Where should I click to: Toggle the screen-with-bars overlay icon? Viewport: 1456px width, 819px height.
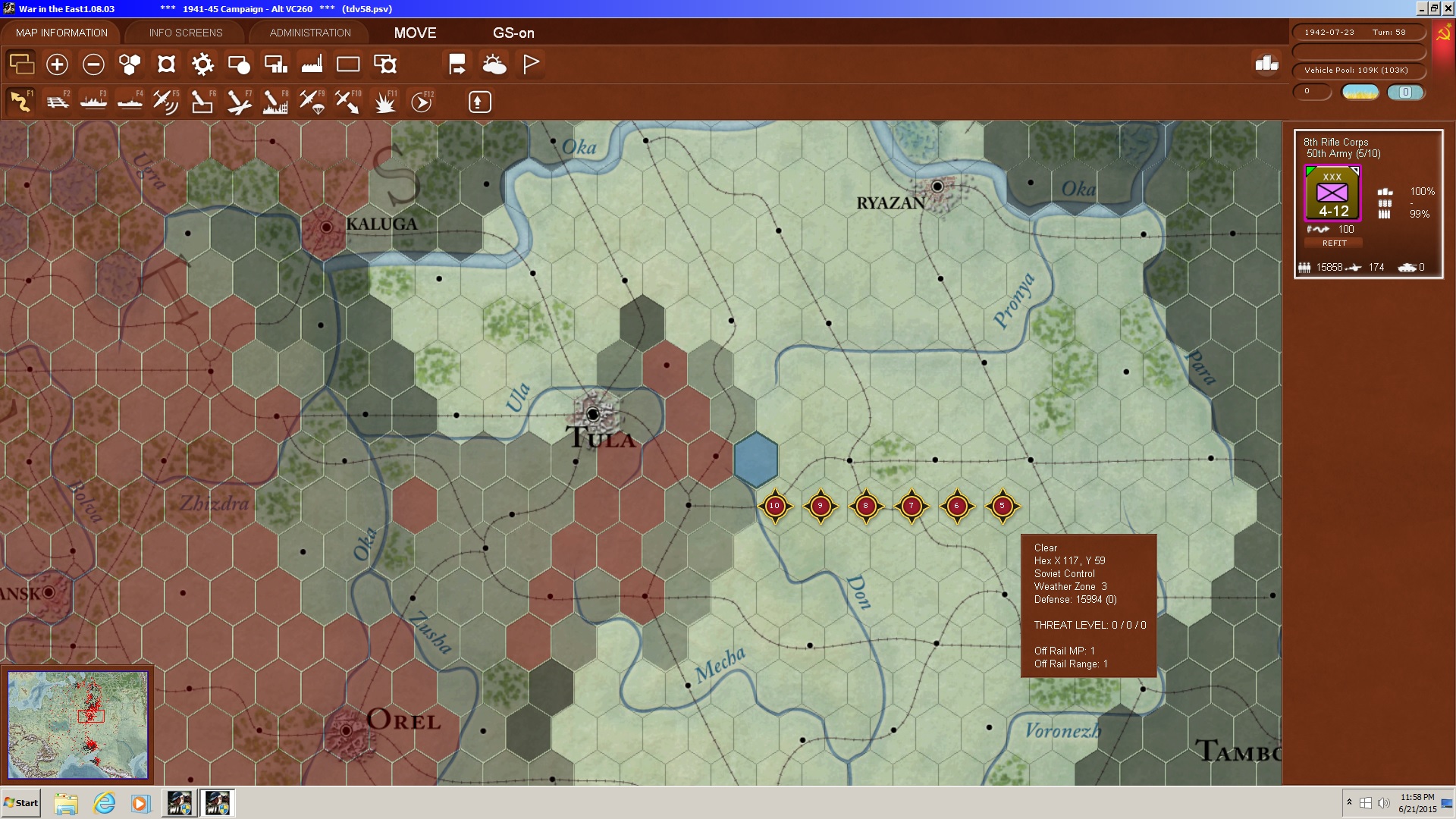point(275,64)
